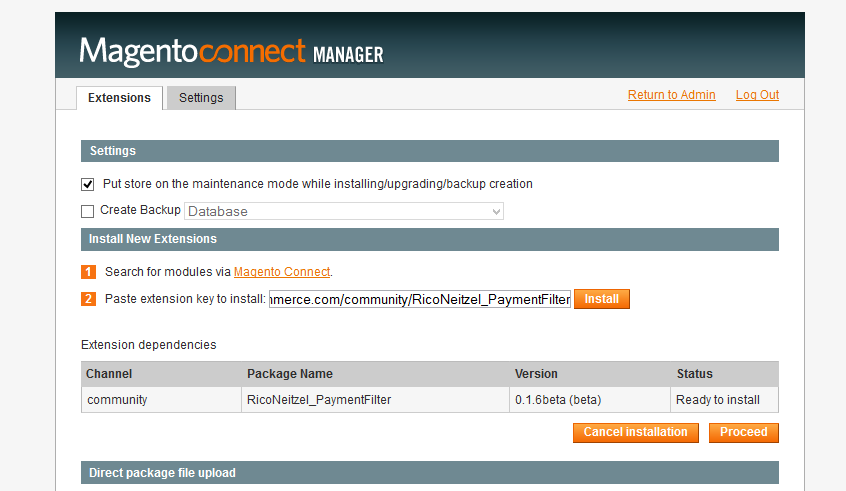The width and height of the screenshot is (846, 491).
Task: Focus the extension key input field
Action: pos(420,299)
